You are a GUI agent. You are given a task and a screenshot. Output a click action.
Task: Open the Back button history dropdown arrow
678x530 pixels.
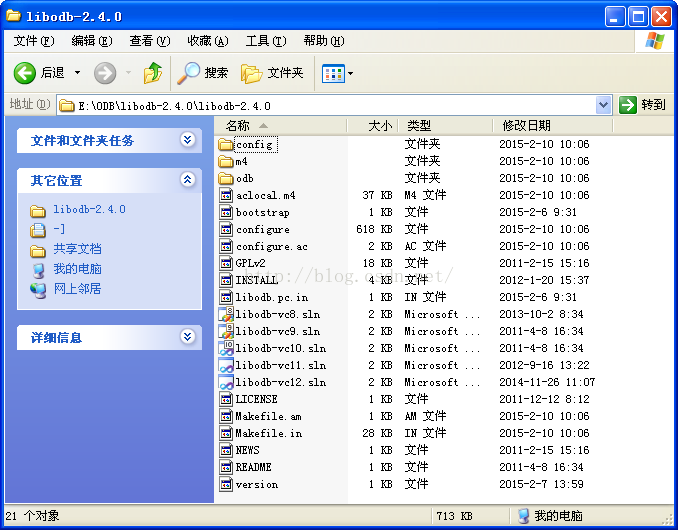coord(77,73)
